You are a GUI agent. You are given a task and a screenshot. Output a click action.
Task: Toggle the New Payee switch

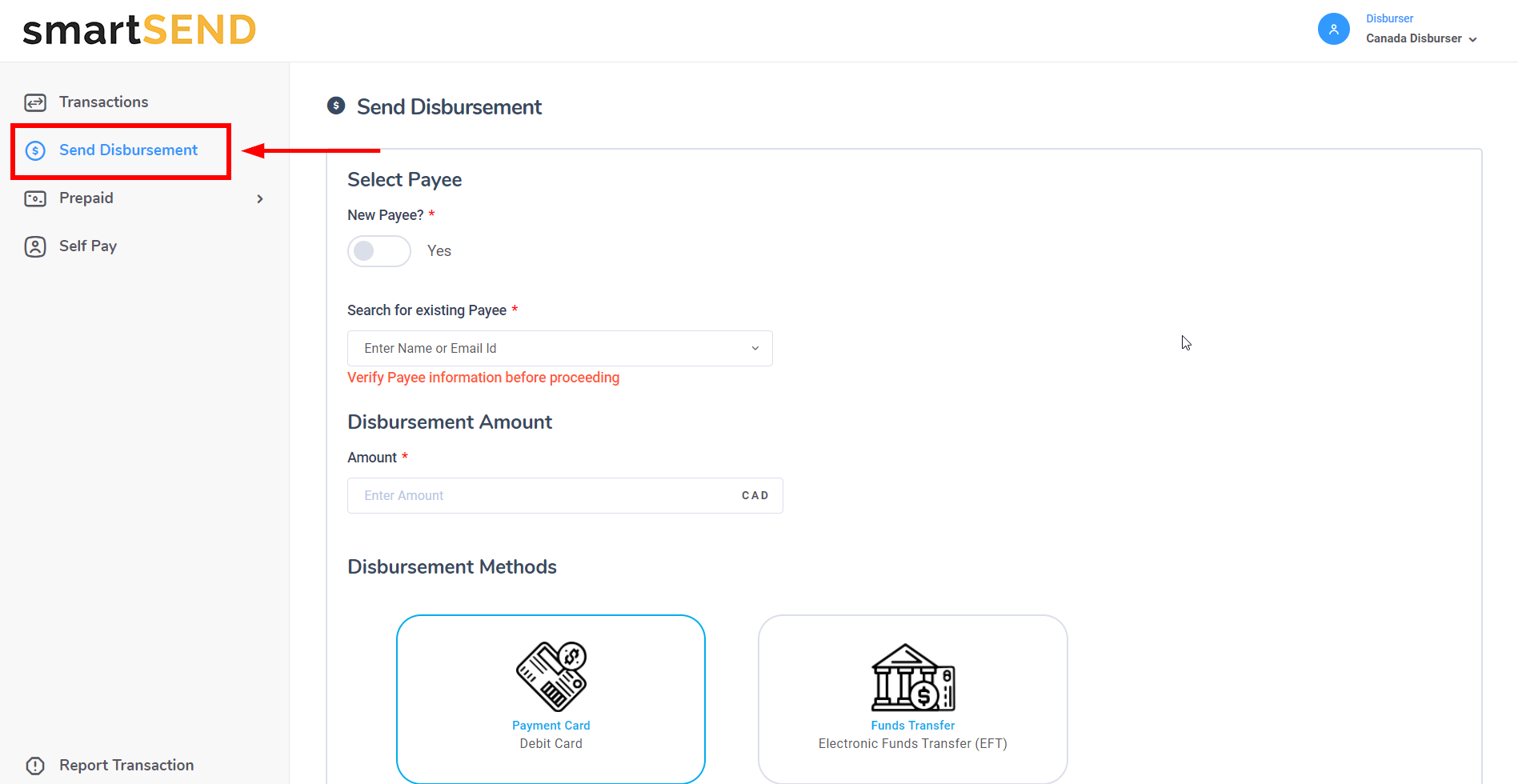click(379, 251)
